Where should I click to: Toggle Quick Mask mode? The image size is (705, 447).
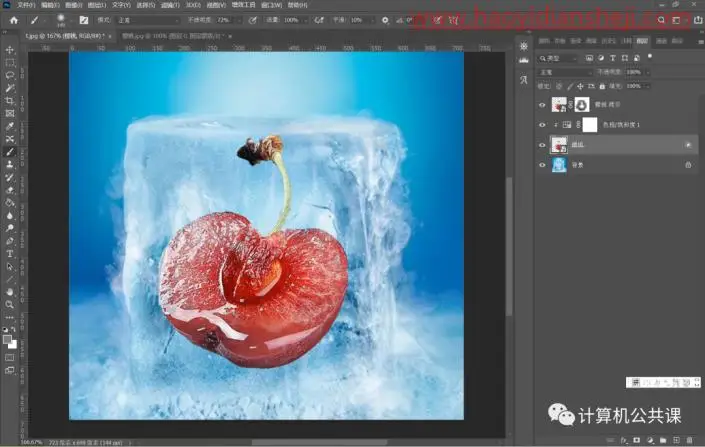pos(9,358)
